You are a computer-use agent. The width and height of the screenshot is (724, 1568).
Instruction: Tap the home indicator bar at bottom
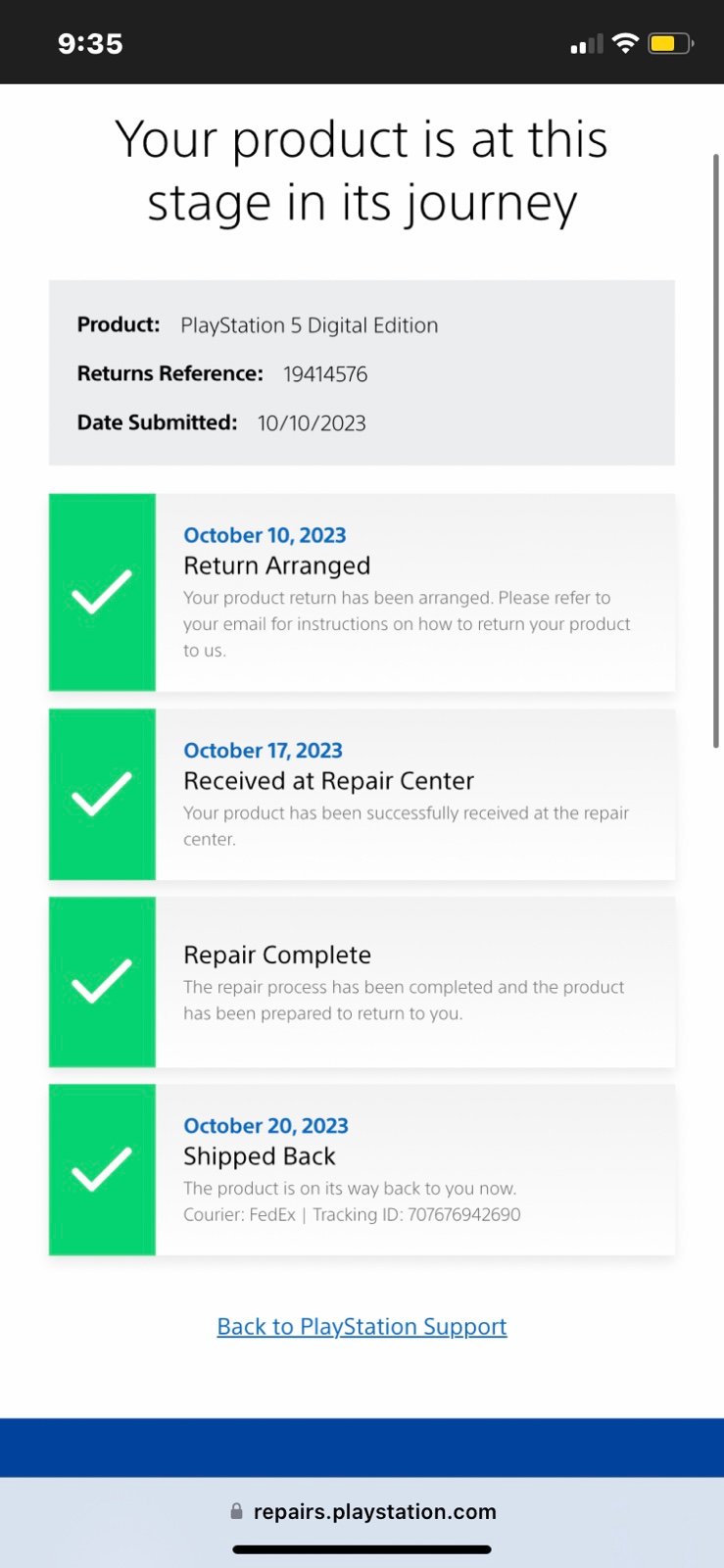tap(362, 1549)
